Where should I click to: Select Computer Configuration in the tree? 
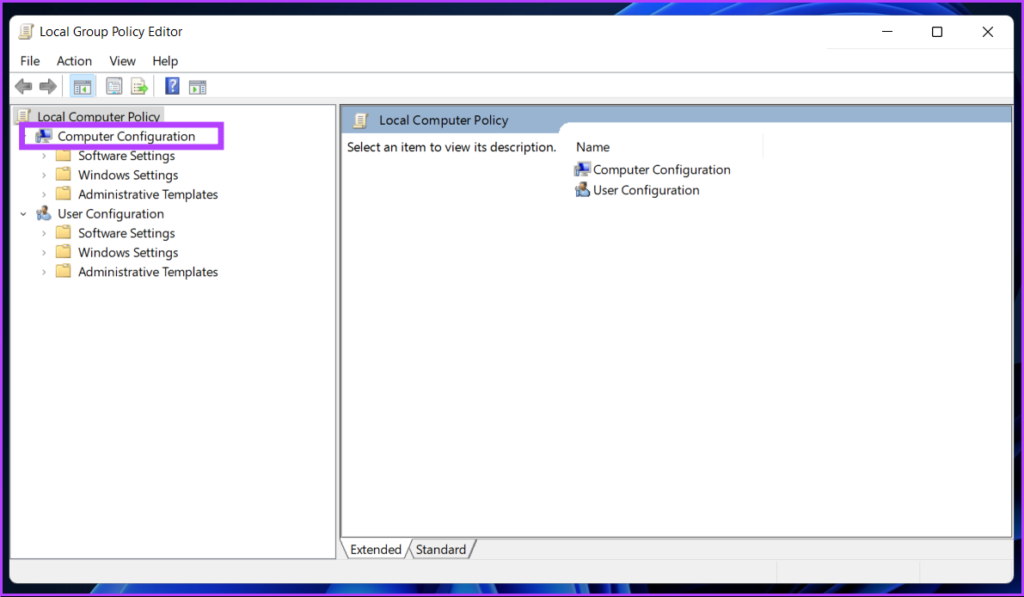126,136
